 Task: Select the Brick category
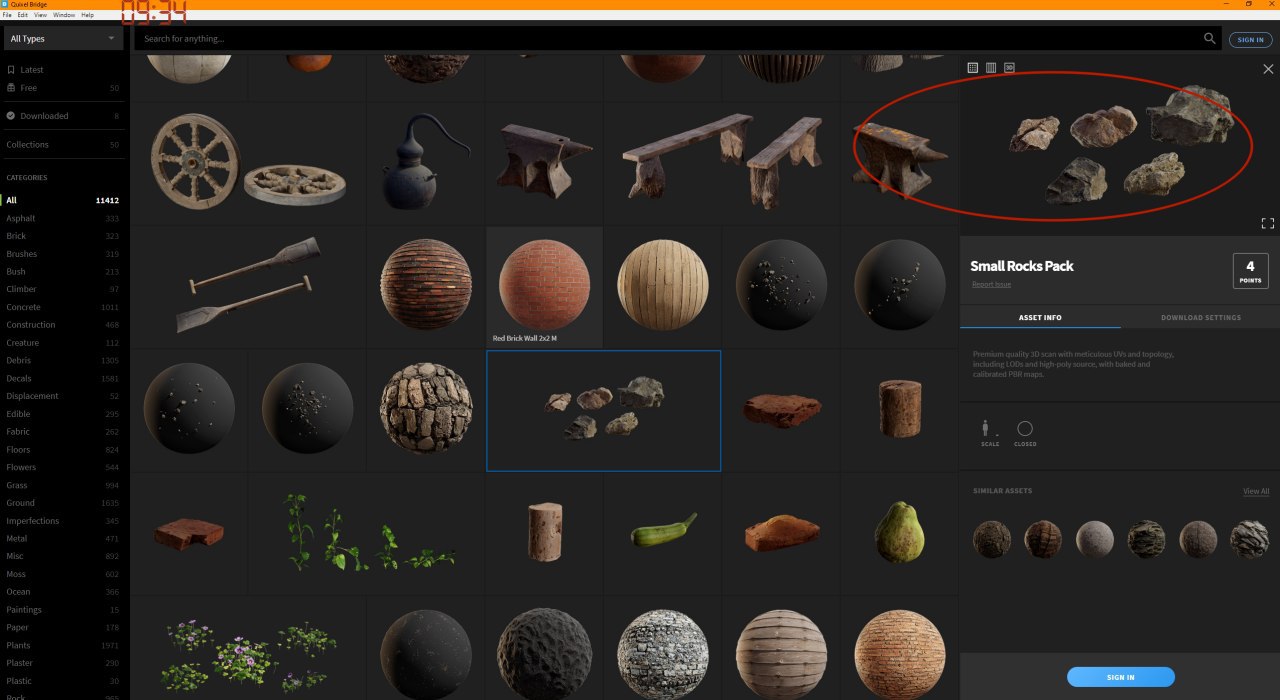[63, 236]
